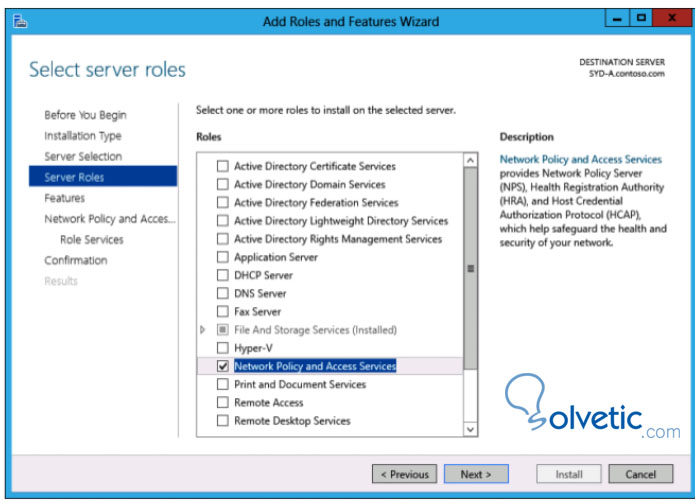The image size is (699, 504).
Task: Check Active Directory Lightweight Directory Services
Action: [222, 221]
